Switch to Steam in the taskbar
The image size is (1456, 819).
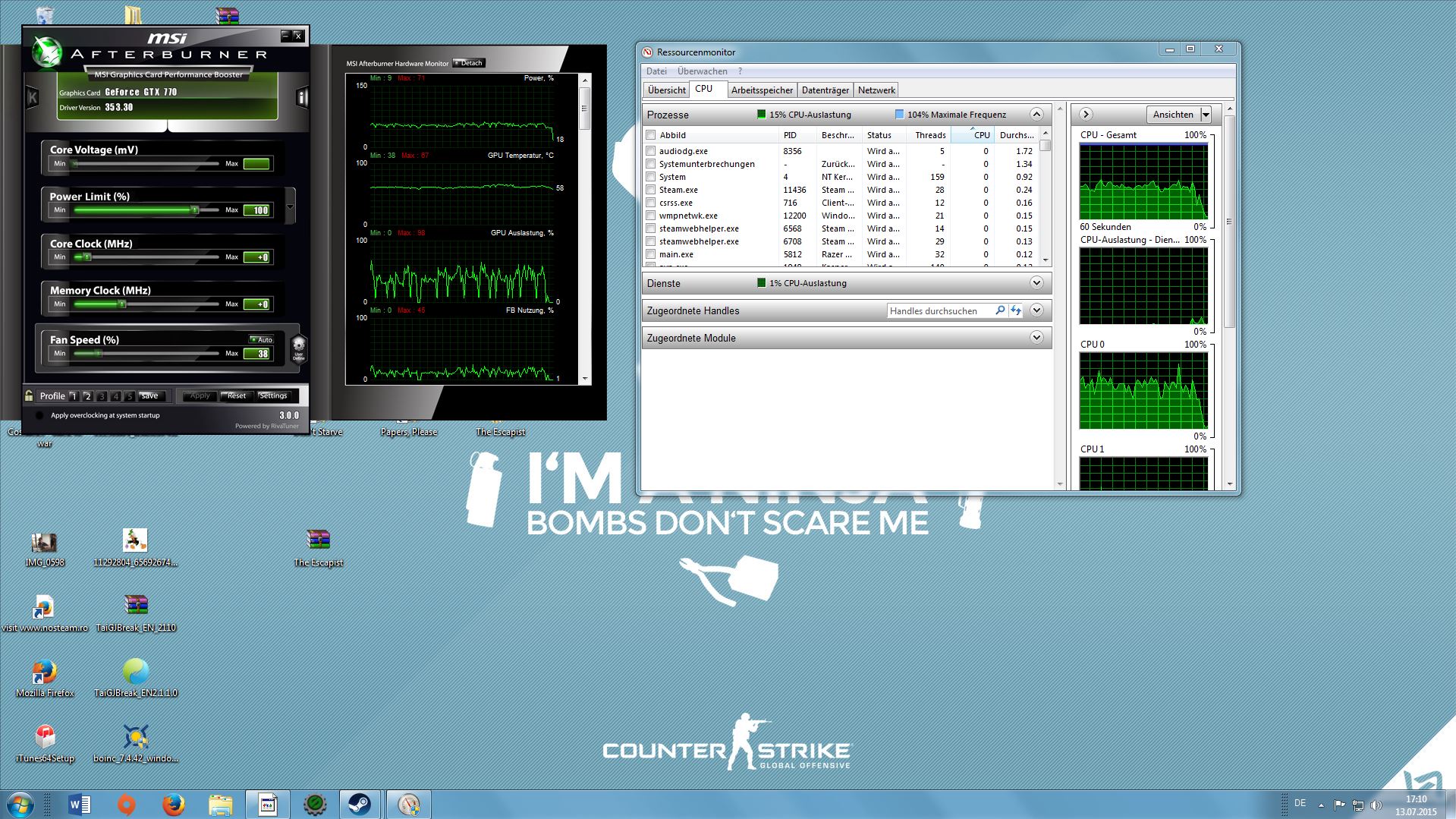[x=360, y=805]
